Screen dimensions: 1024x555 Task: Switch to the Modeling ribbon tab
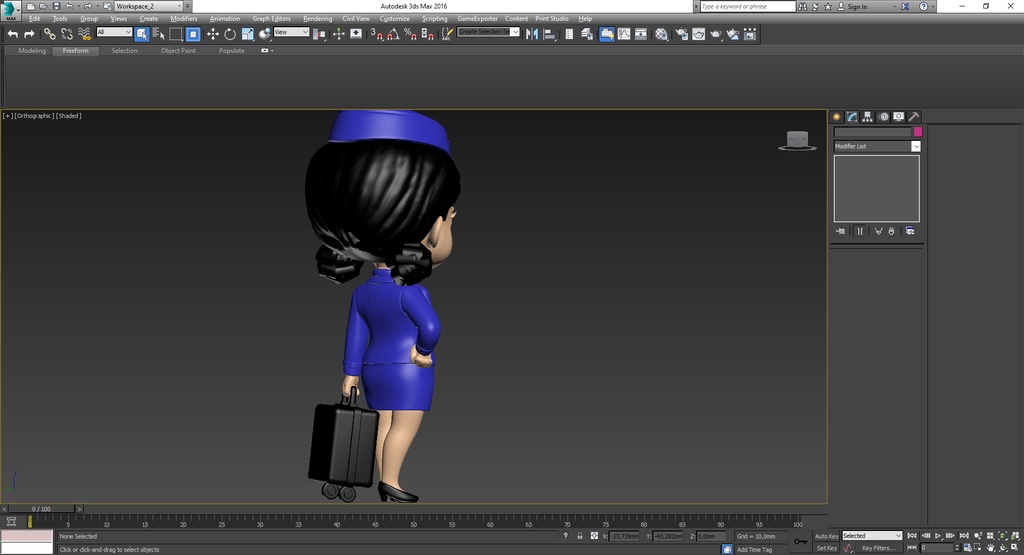[x=32, y=51]
